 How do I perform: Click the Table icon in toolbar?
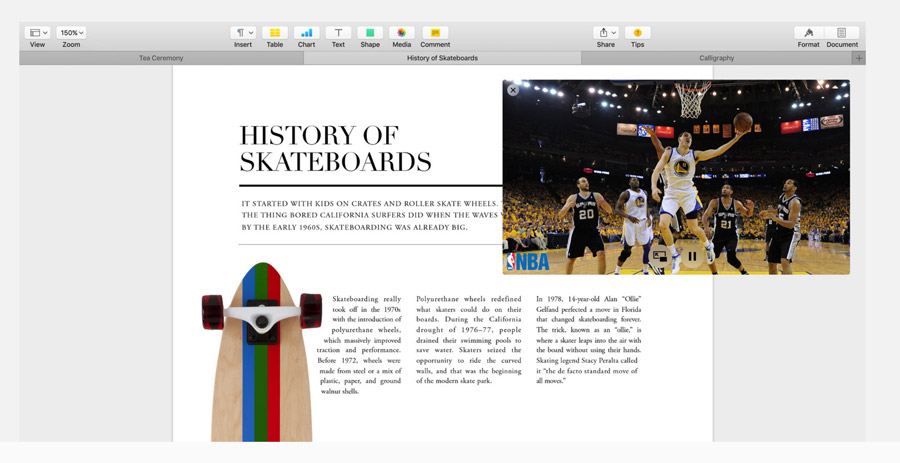274,33
